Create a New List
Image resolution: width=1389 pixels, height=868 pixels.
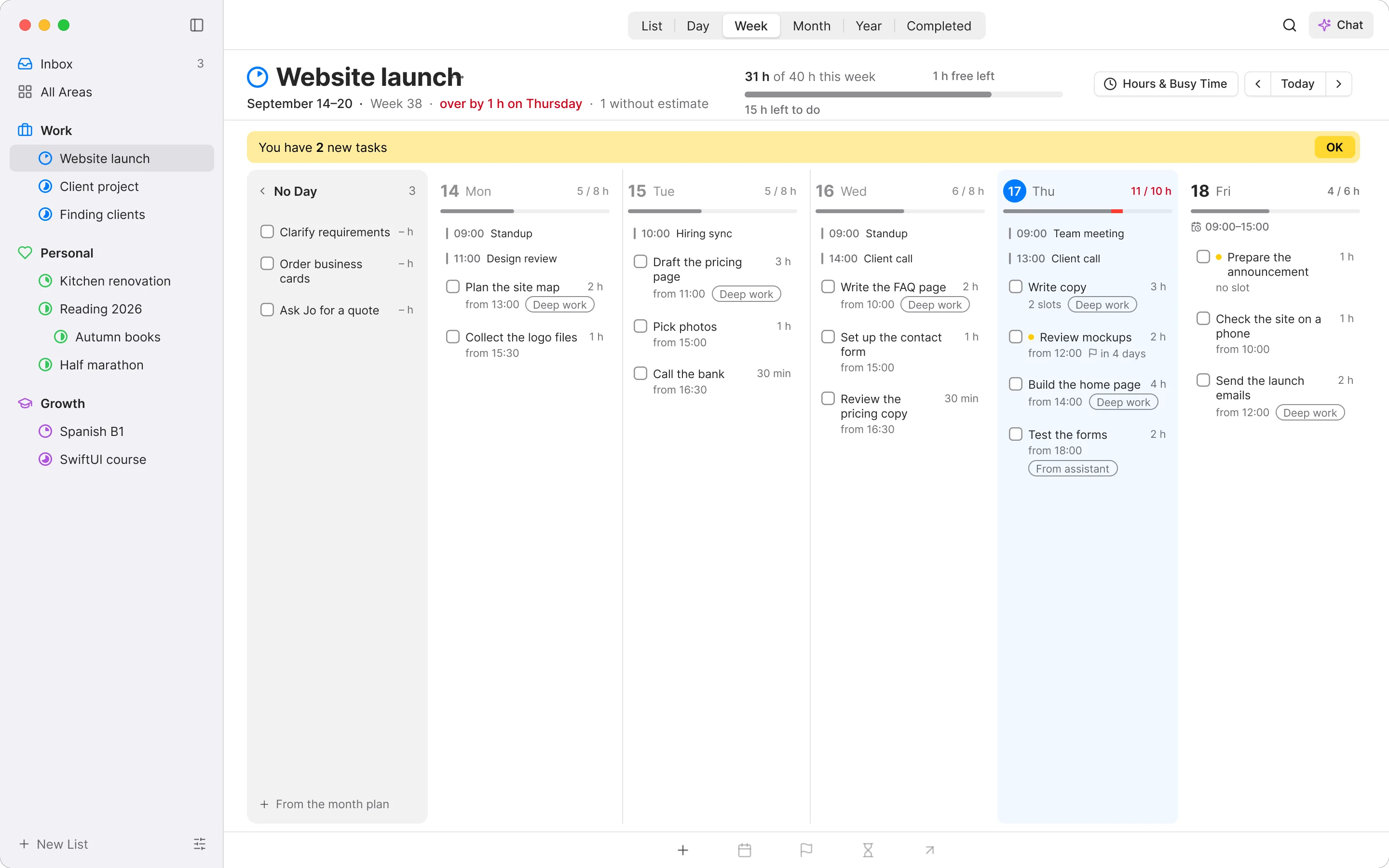[x=54, y=844]
